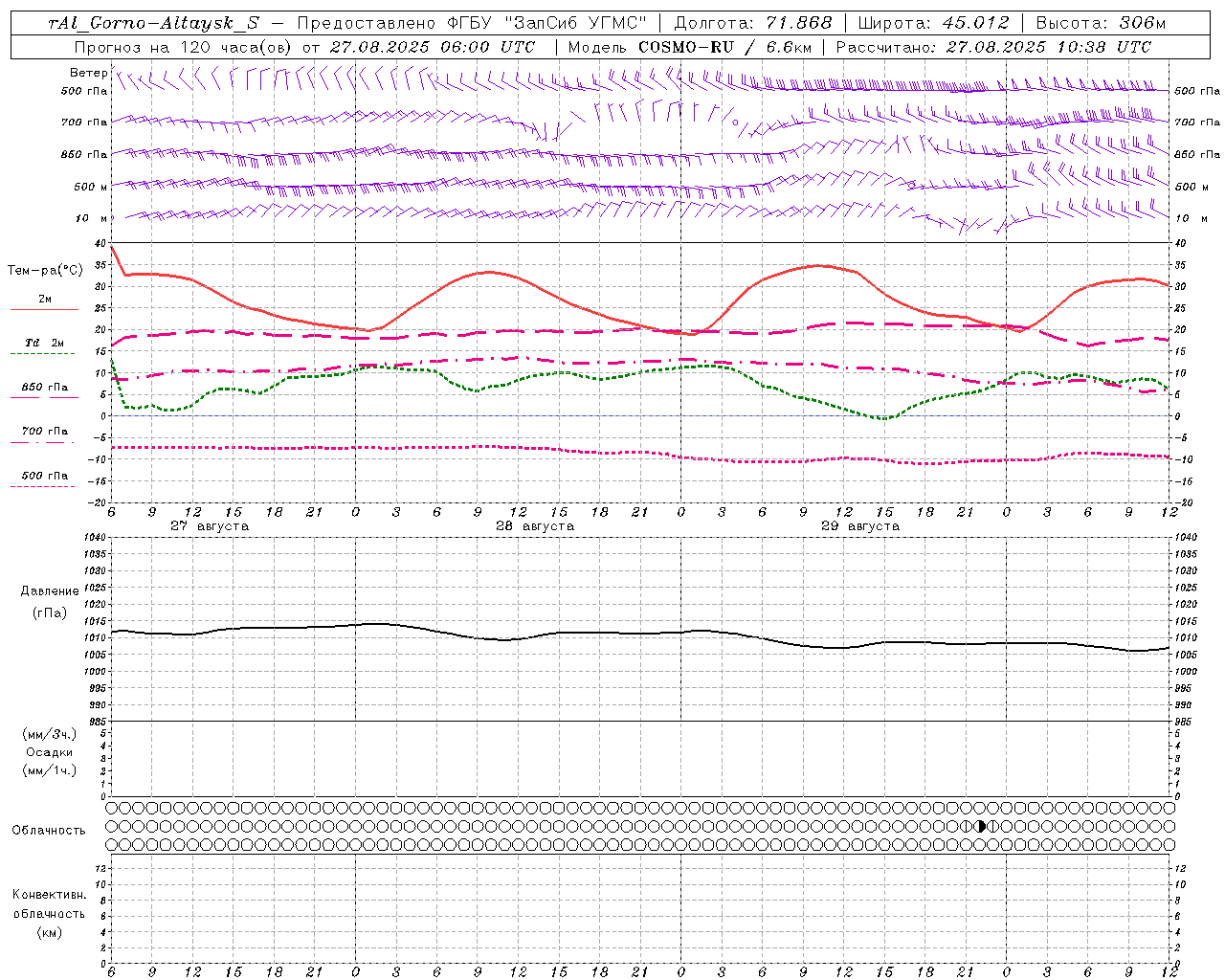This screenshot has width=1225, height=980.
Task: Click the Ветер panel label
Action: [89, 73]
